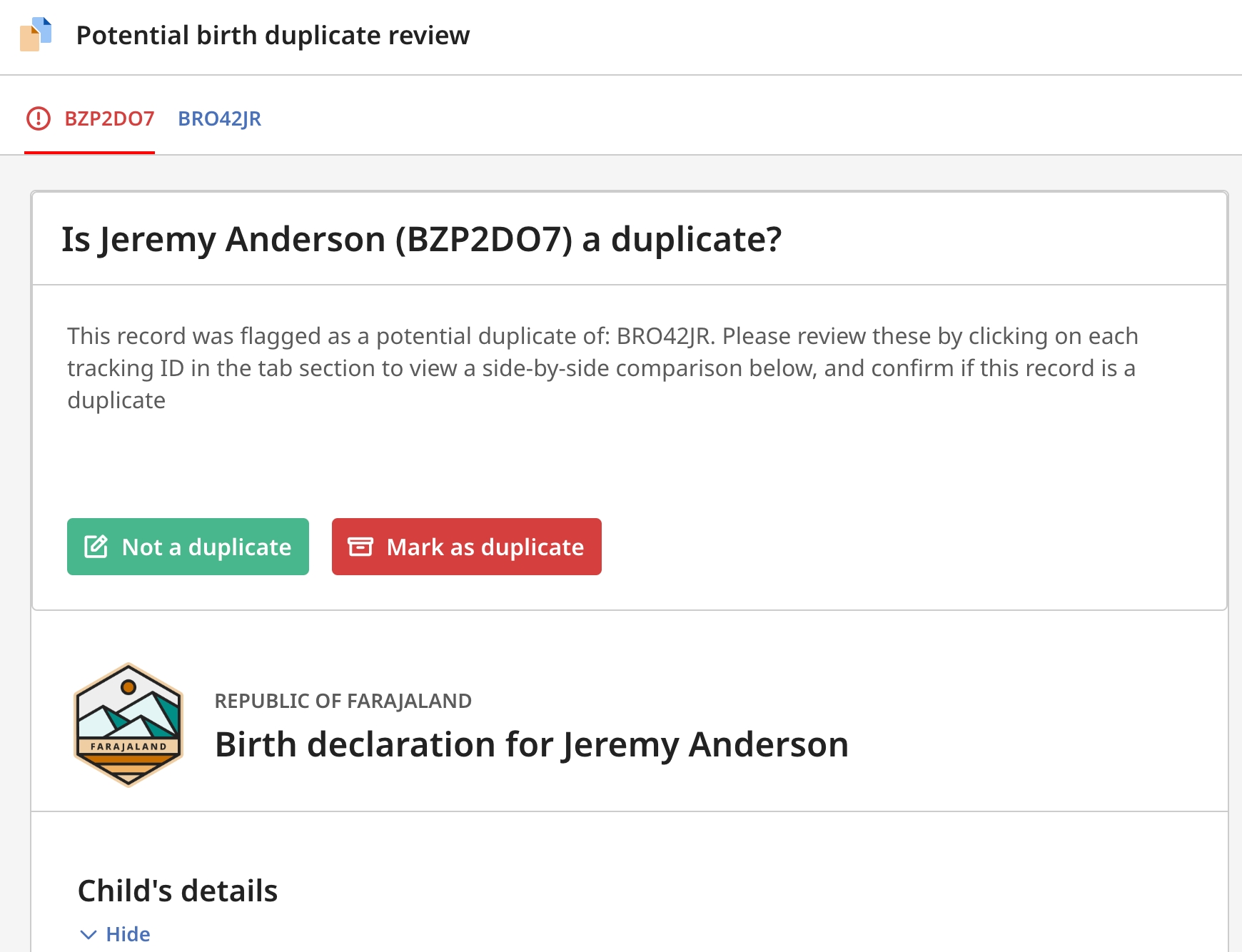Click the BRO42JR tracking ID within the description text
The height and width of the screenshot is (952, 1242).
(665, 336)
